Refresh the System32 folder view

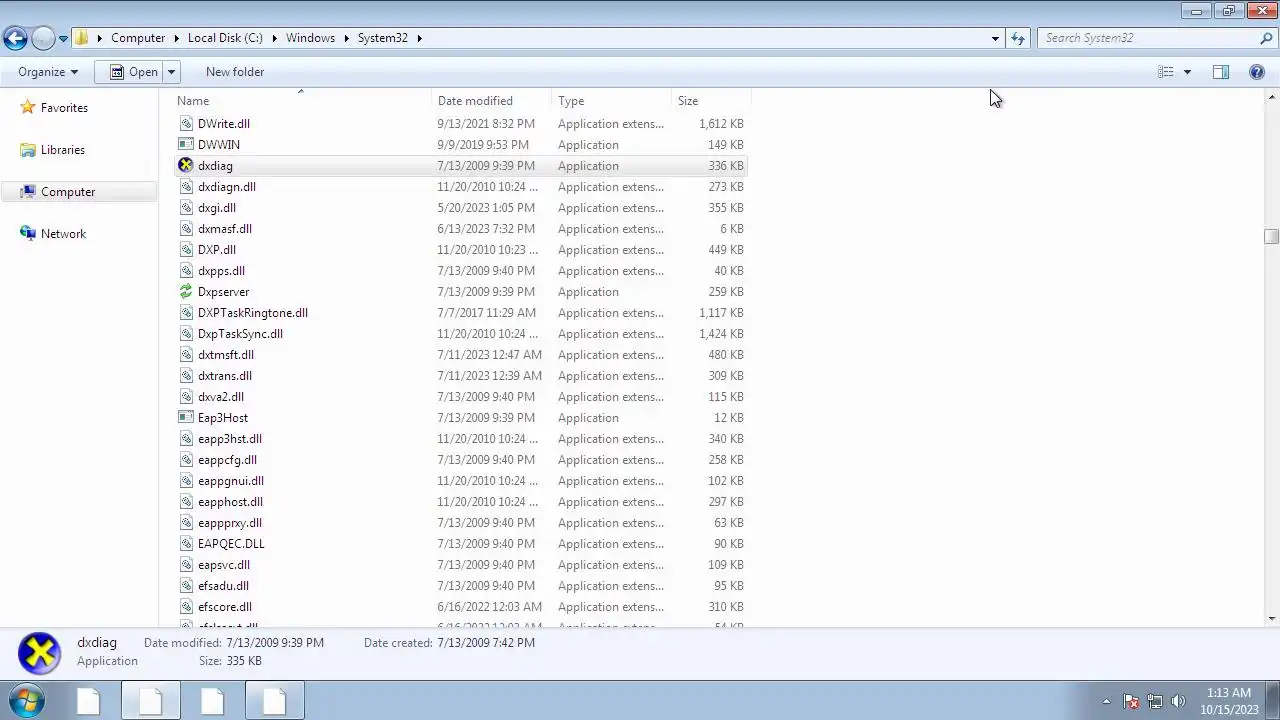coord(1018,38)
